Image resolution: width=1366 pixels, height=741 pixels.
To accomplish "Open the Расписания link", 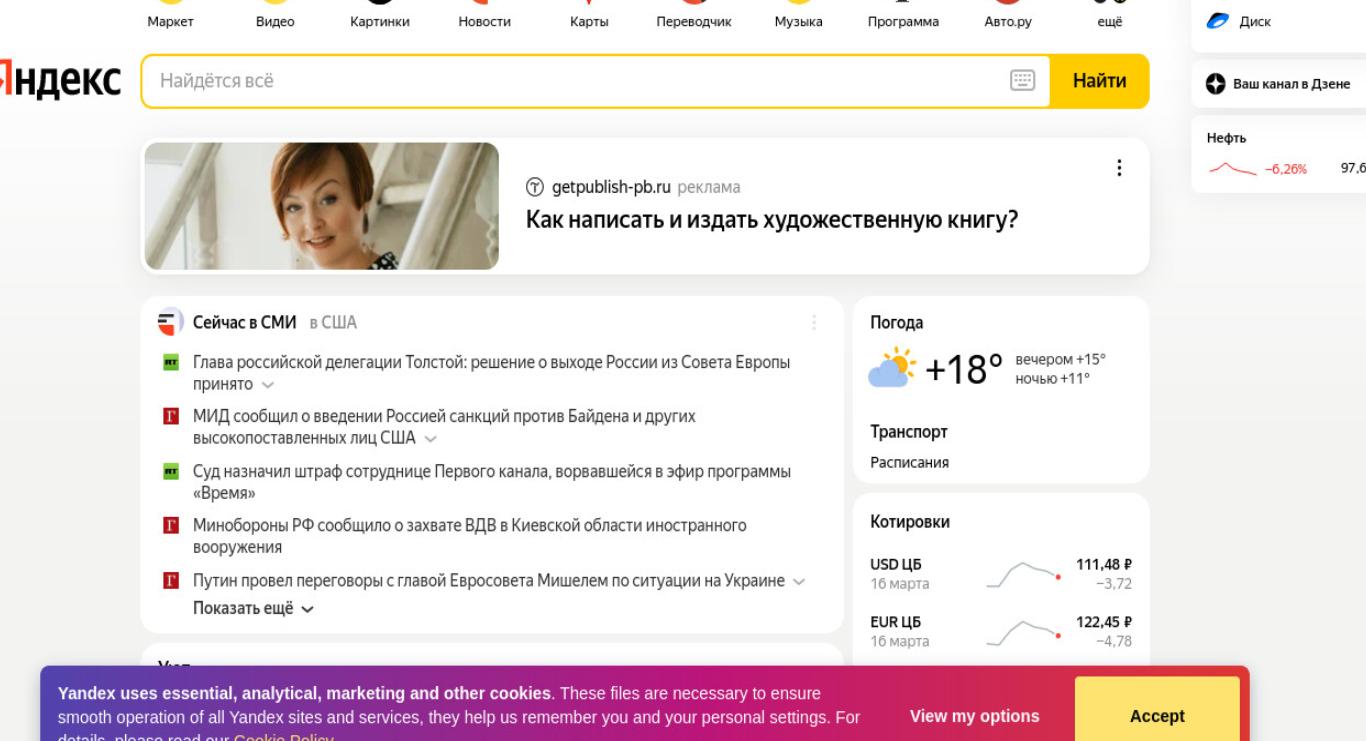I will 909,462.
